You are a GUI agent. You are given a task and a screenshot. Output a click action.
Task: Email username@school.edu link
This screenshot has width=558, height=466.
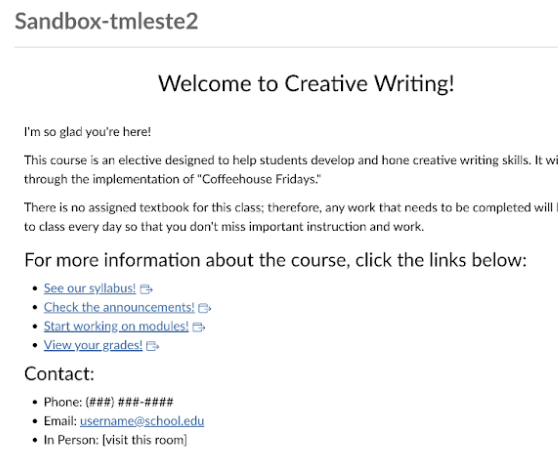coord(142,421)
